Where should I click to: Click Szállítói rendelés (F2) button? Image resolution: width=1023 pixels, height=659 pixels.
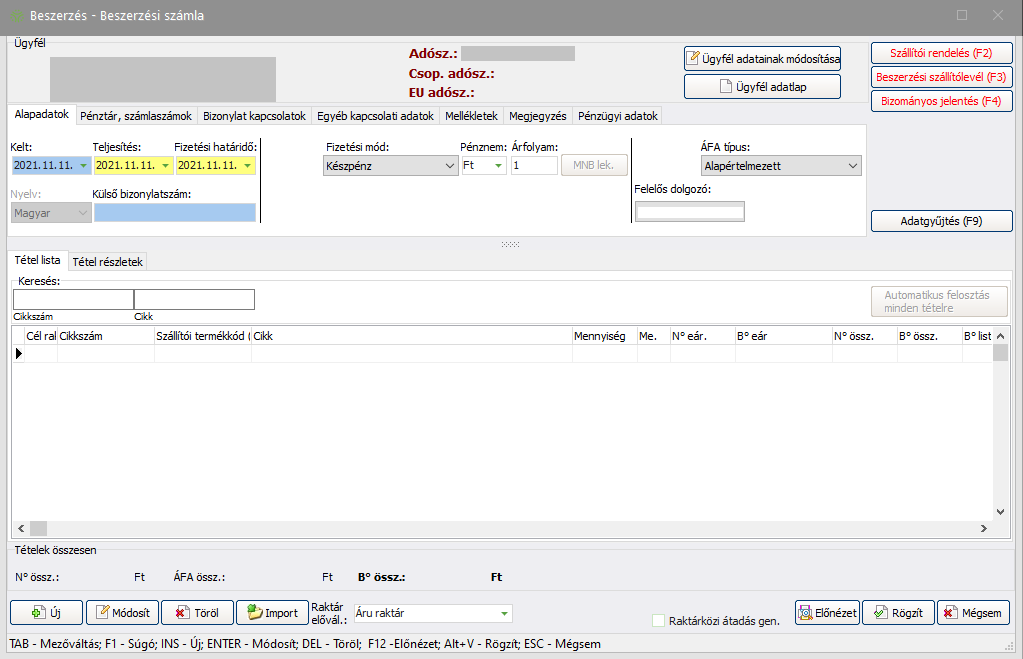coord(941,53)
